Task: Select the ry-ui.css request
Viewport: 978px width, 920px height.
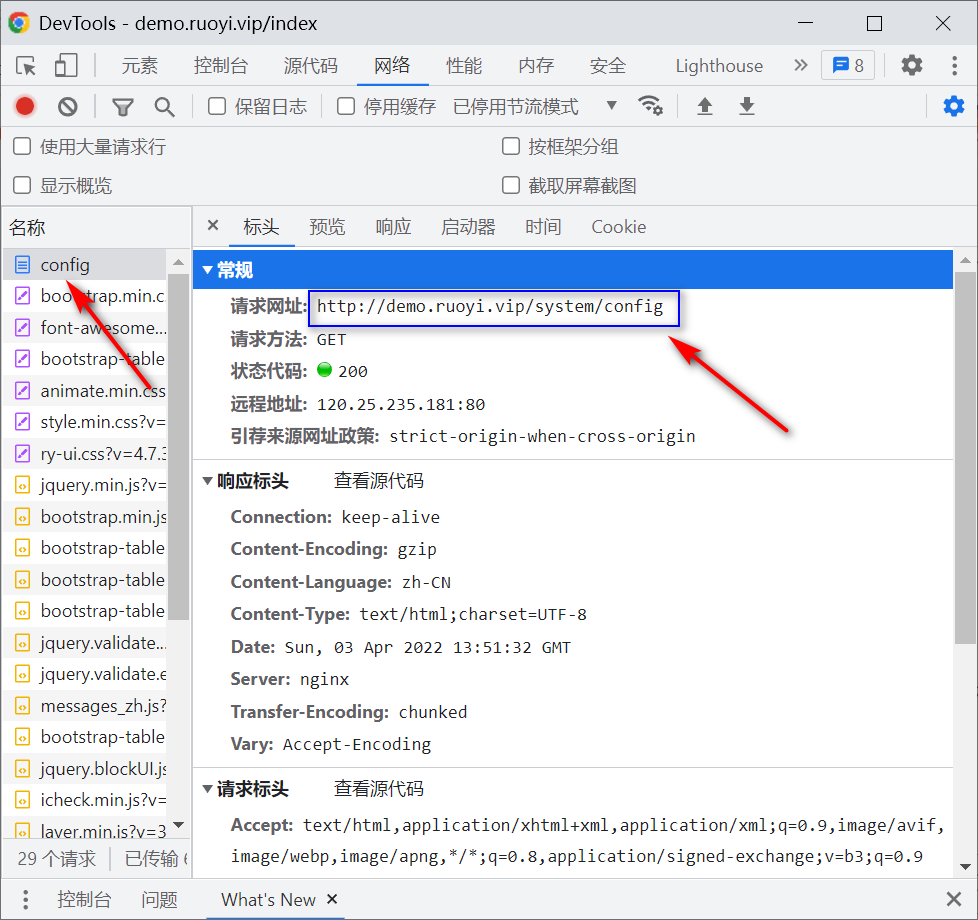Action: 85,453
